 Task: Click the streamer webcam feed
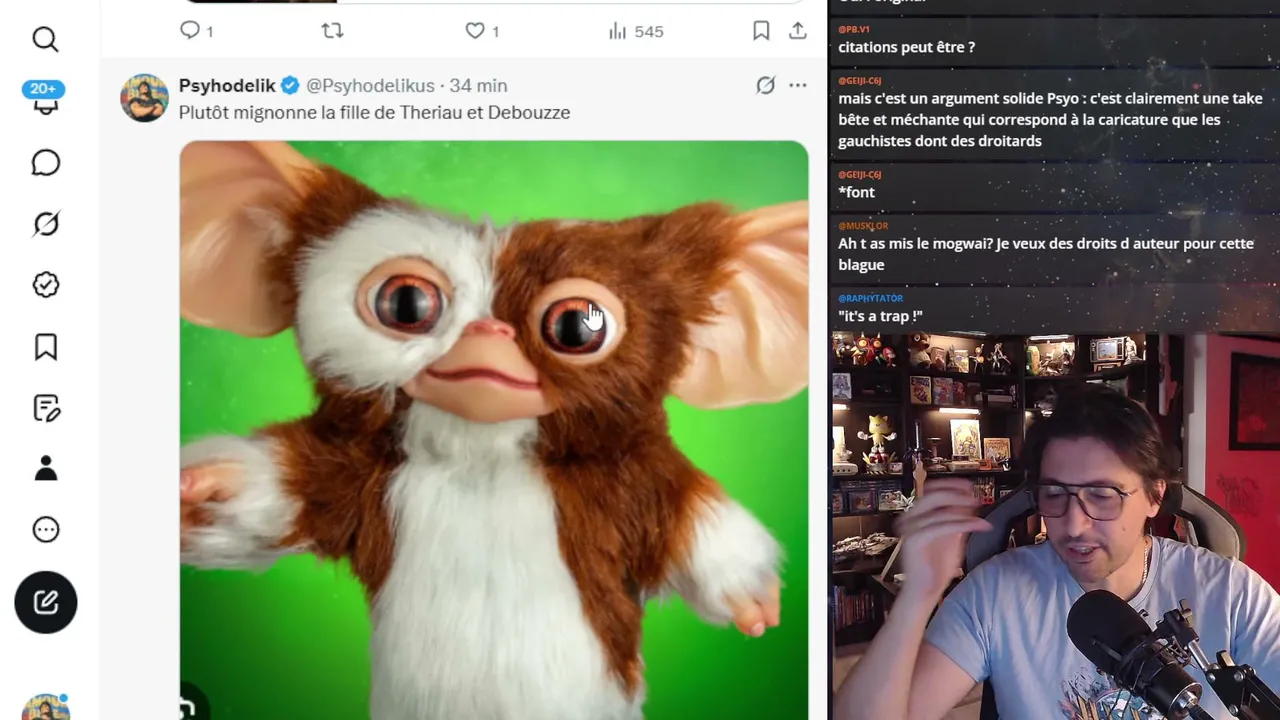[x=1055, y=526]
